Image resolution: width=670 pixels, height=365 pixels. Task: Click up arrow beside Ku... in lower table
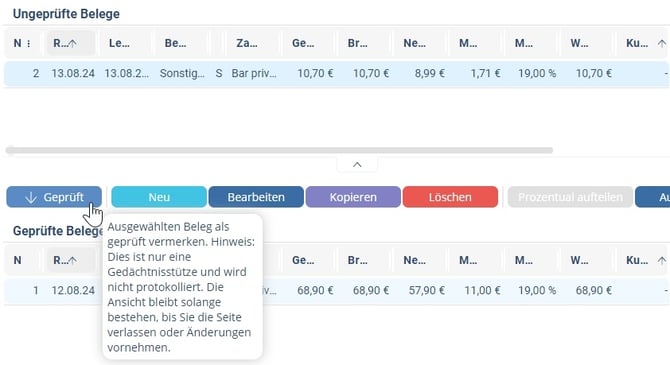[x=661, y=260]
